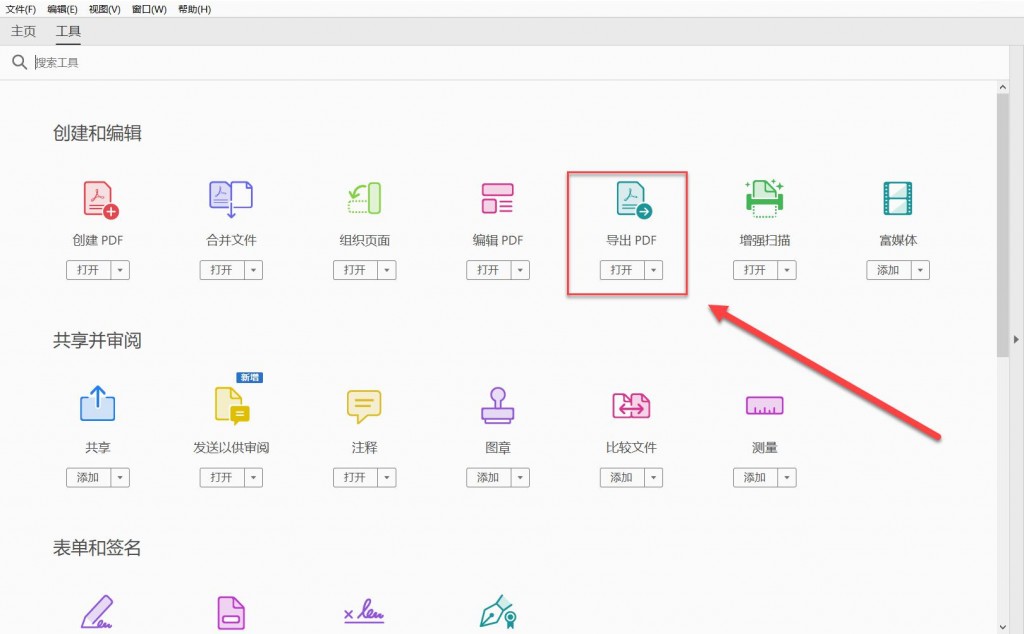Click 打开 button under 组织页面

point(355,270)
